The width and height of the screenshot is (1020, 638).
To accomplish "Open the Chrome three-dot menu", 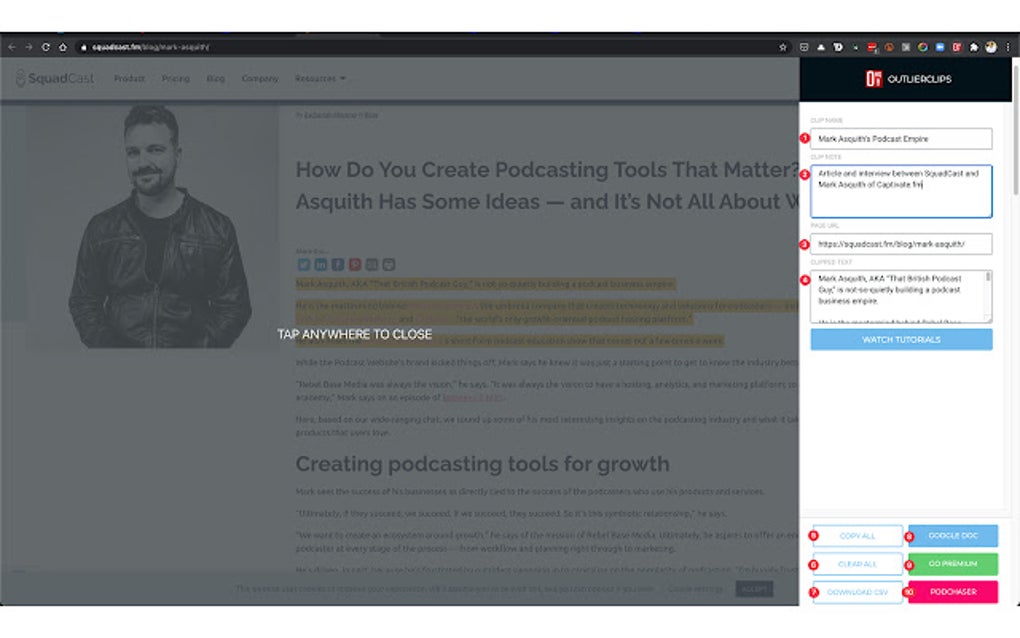I will 1006,46.
